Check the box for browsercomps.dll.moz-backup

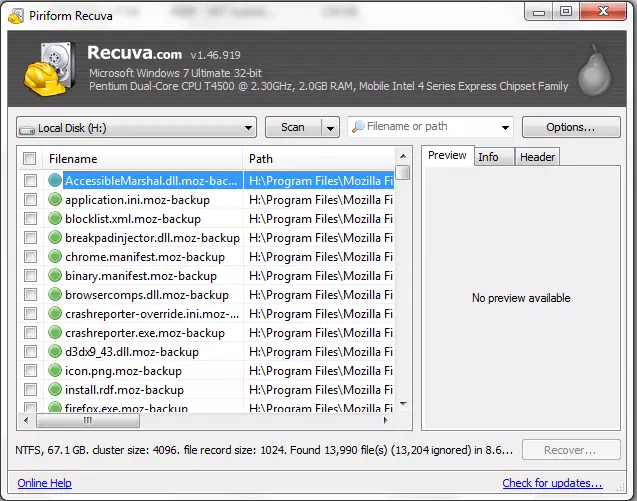[30, 294]
